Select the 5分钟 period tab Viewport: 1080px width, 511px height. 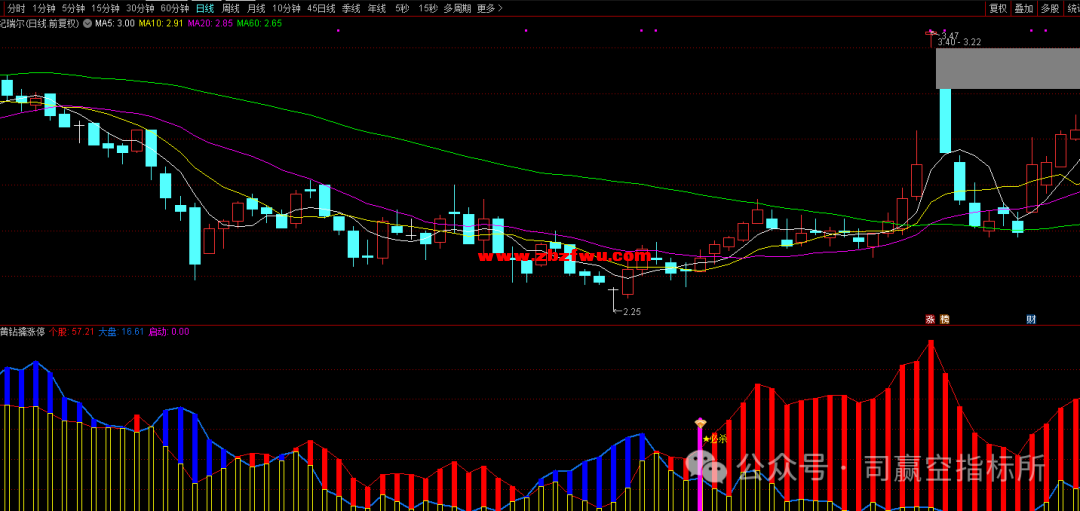click(73, 9)
